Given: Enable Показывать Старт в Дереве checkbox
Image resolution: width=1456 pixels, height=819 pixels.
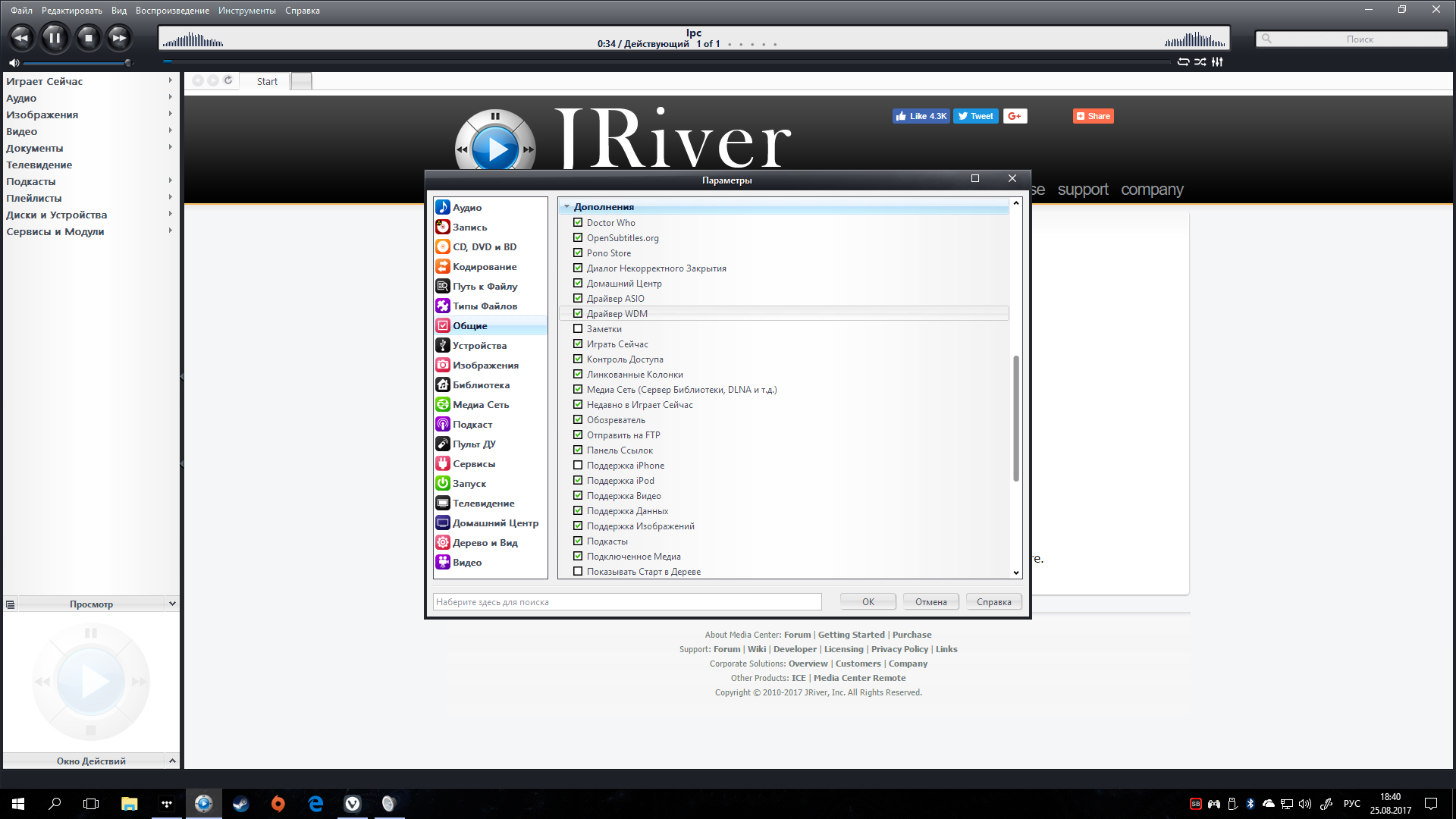Looking at the screenshot, I should (x=578, y=571).
